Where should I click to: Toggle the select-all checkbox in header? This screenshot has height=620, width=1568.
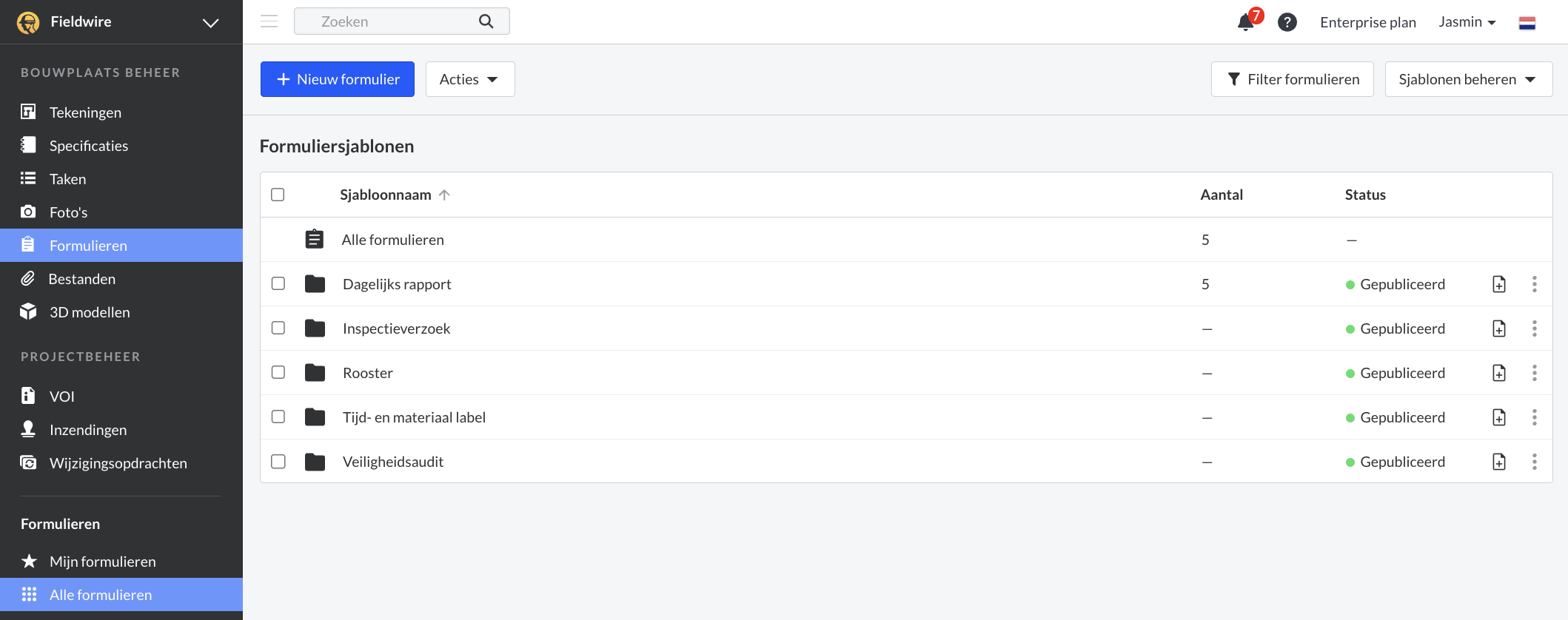[x=278, y=195]
